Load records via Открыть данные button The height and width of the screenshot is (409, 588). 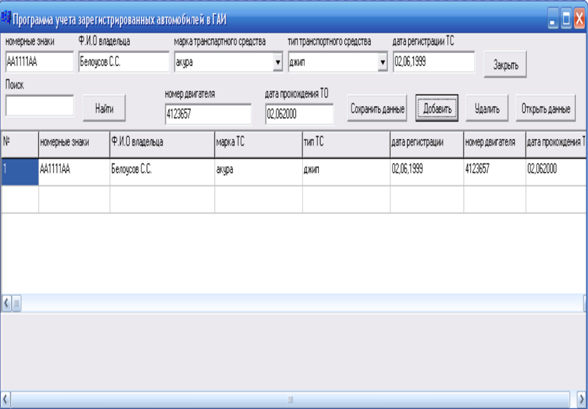546,108
